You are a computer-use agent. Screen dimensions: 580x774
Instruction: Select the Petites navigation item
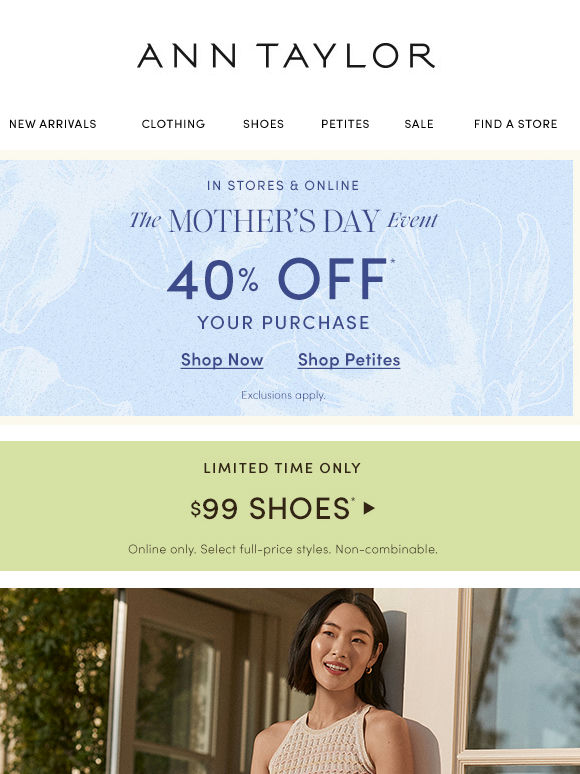tap(345, 124)
